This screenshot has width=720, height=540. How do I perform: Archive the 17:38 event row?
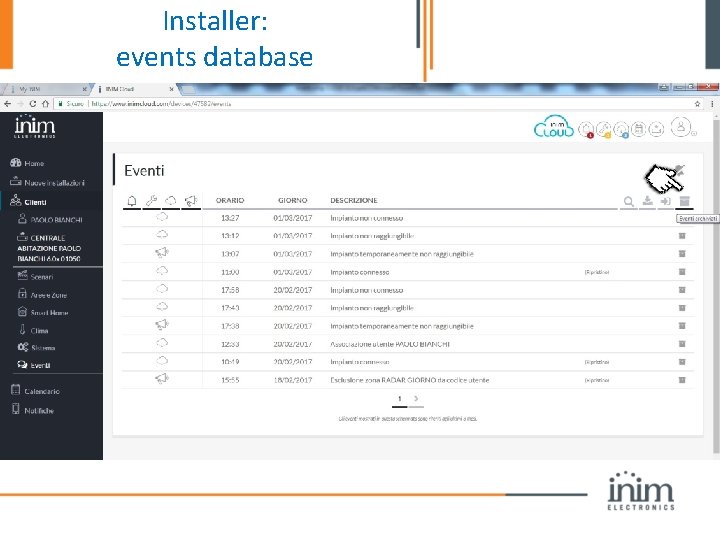point(682,326)
